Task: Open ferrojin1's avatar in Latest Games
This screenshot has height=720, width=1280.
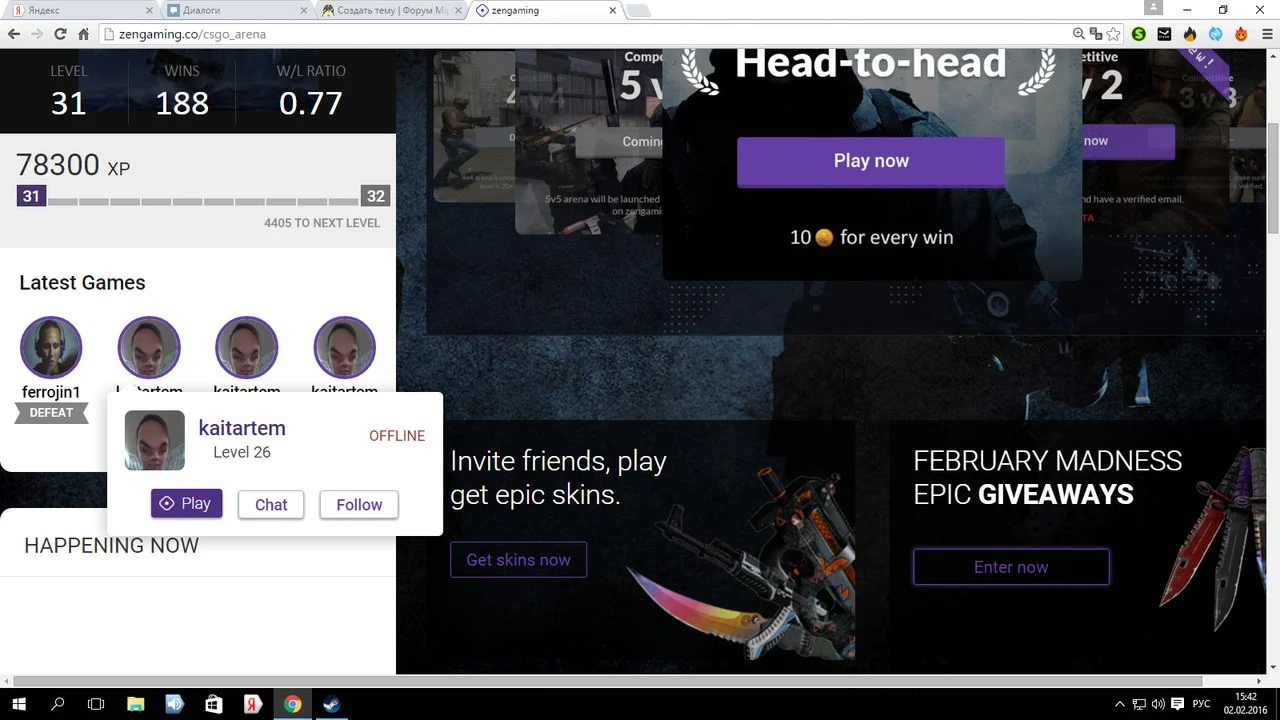Action: coord(51,348)
